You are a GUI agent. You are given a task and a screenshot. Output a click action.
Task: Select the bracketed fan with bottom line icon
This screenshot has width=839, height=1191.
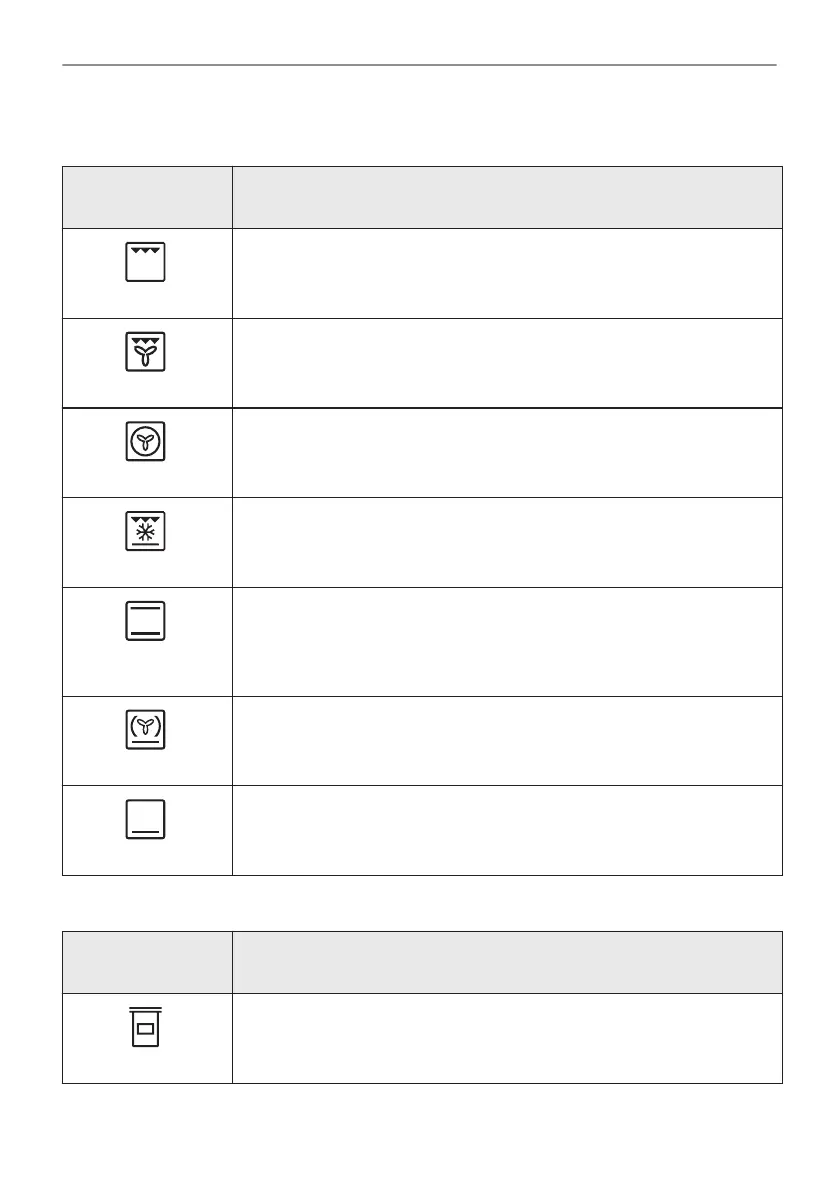coord(145,729)
